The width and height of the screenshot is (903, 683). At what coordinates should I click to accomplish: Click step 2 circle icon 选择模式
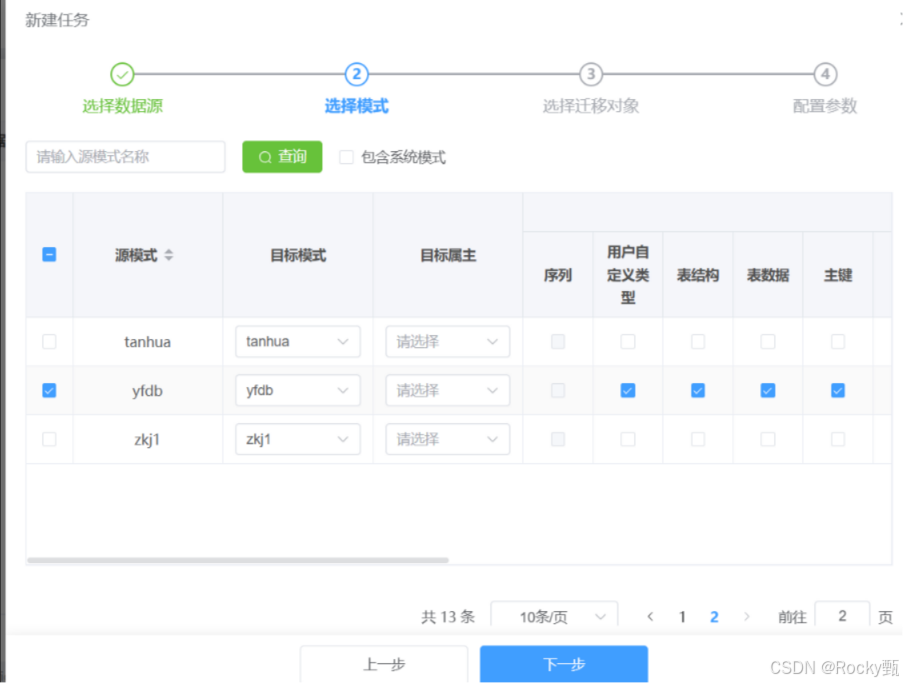[356, 74]
